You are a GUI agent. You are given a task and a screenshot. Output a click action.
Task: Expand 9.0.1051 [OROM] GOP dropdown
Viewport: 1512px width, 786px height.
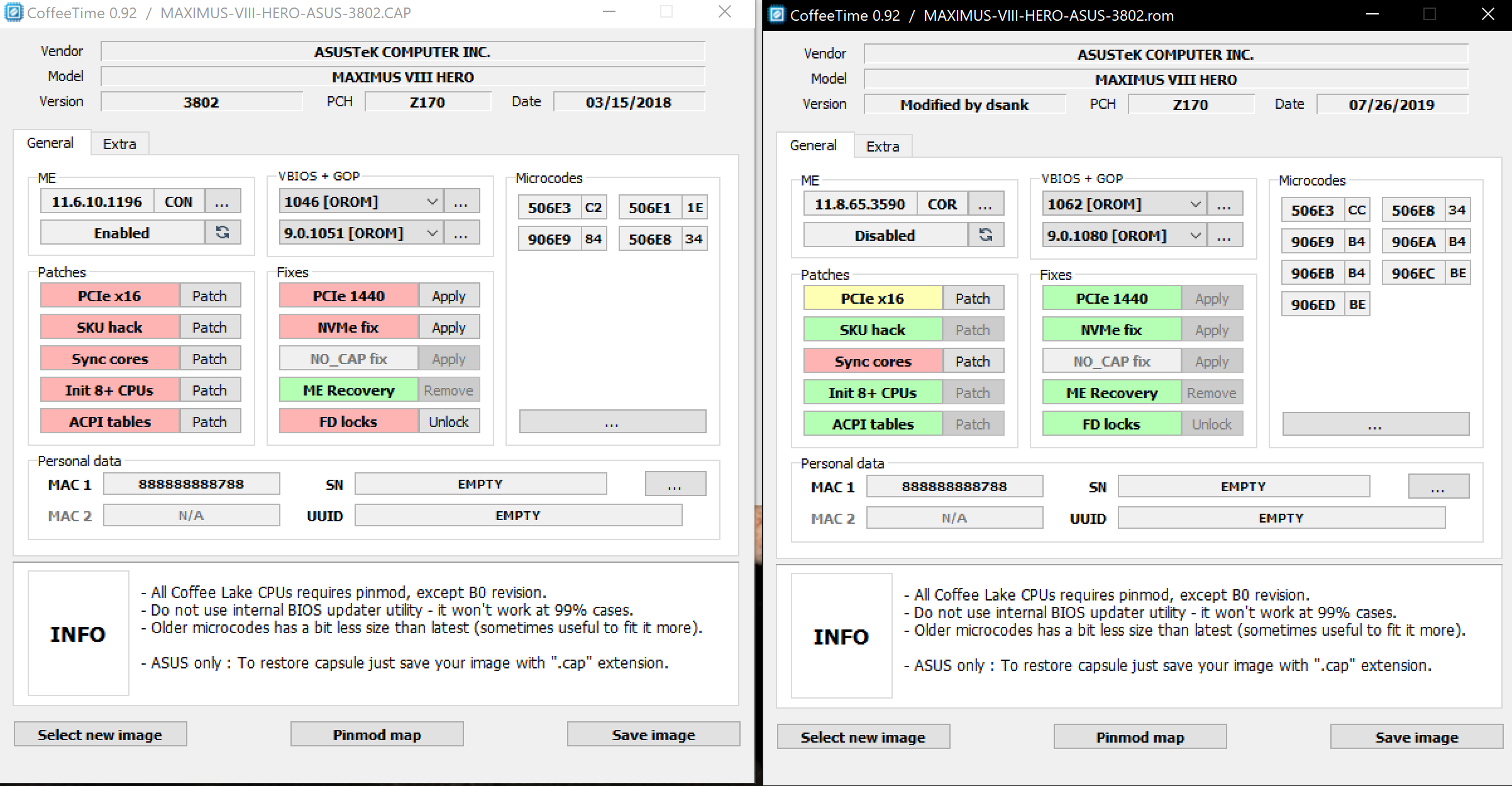click(433, 233)
